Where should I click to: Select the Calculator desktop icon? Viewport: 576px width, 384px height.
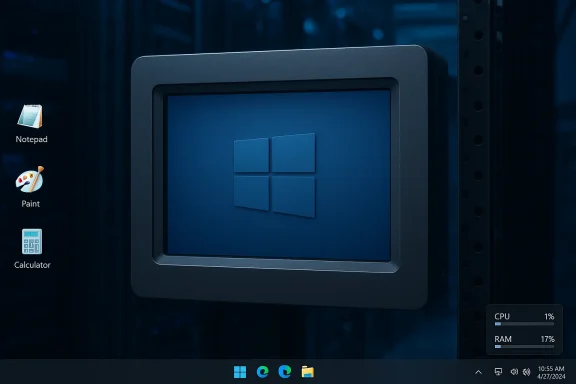tap(32, 249)
